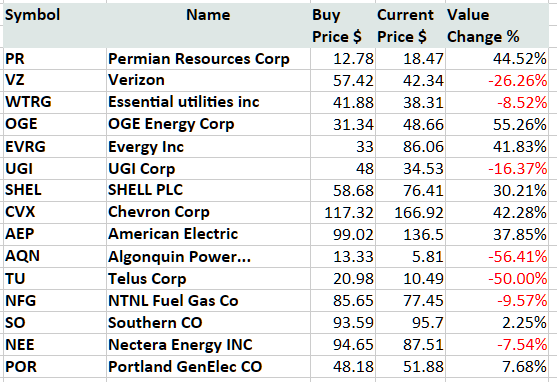Image resolution: width=557 pixels, height=382 pixels.
Task: Select Chevron Corp buy price 117.32
Action: coord(343,212)
